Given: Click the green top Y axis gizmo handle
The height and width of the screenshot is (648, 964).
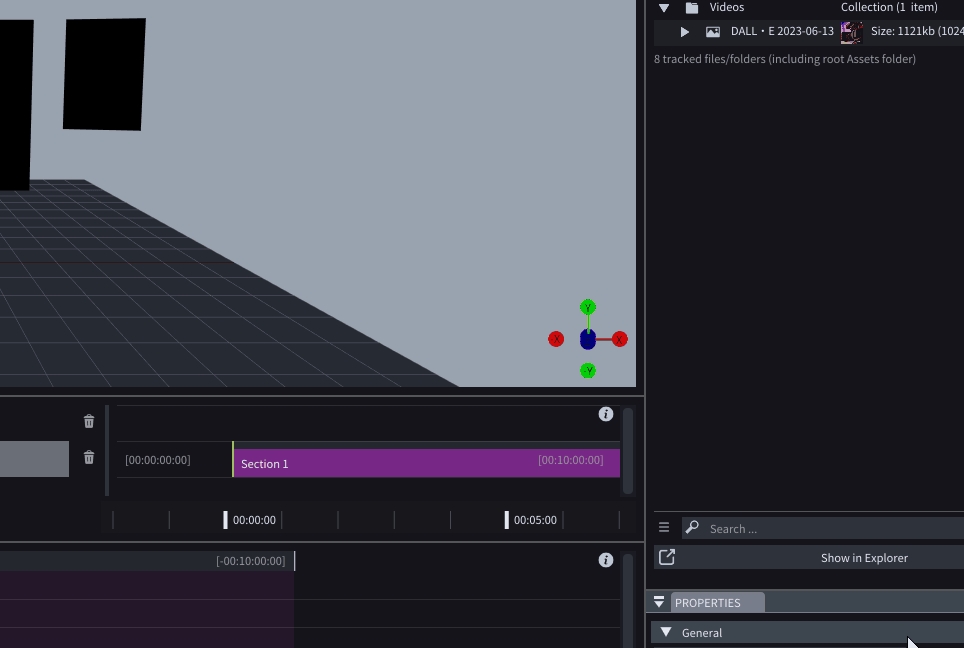Looking at the screenshot, I should coord(588,307).
